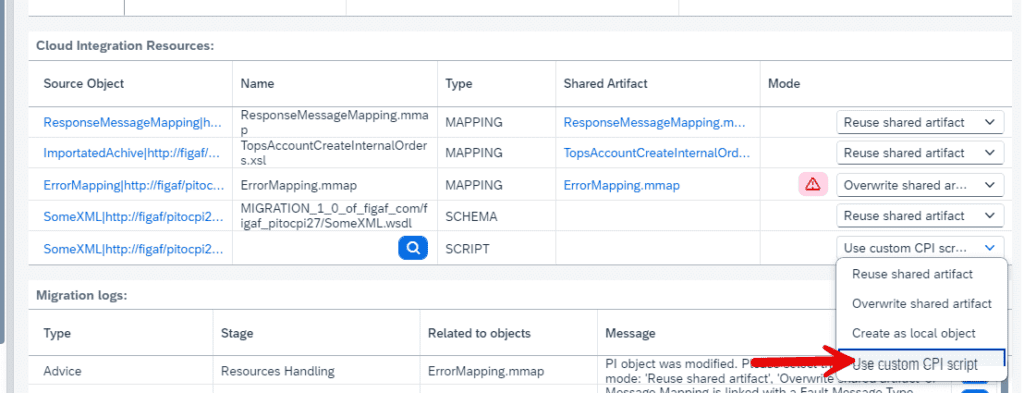1024x393 pixels.
Task: Click the 'Shared Artifact' column header
Action: 605,84
